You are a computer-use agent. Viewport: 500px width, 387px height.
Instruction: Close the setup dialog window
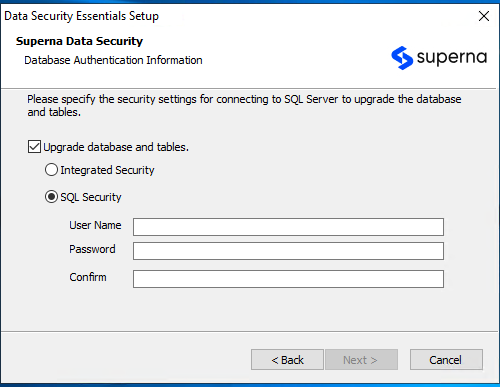click(x=484, y=16)
